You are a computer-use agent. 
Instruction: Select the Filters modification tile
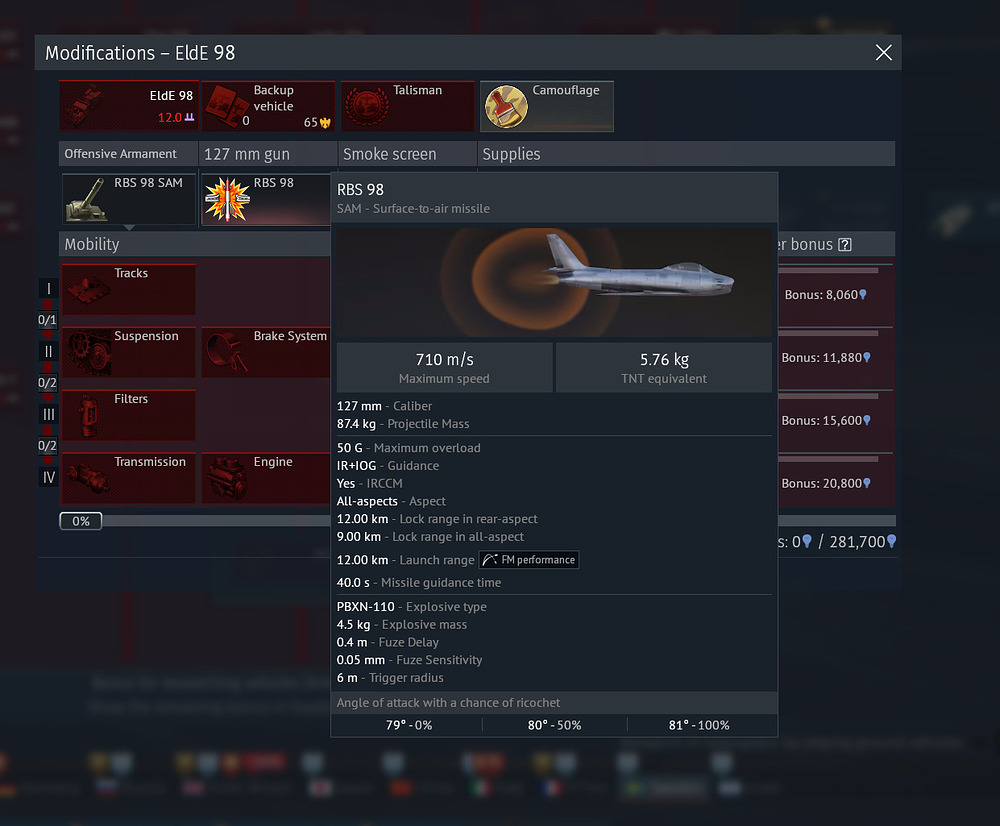click(128, 415)
